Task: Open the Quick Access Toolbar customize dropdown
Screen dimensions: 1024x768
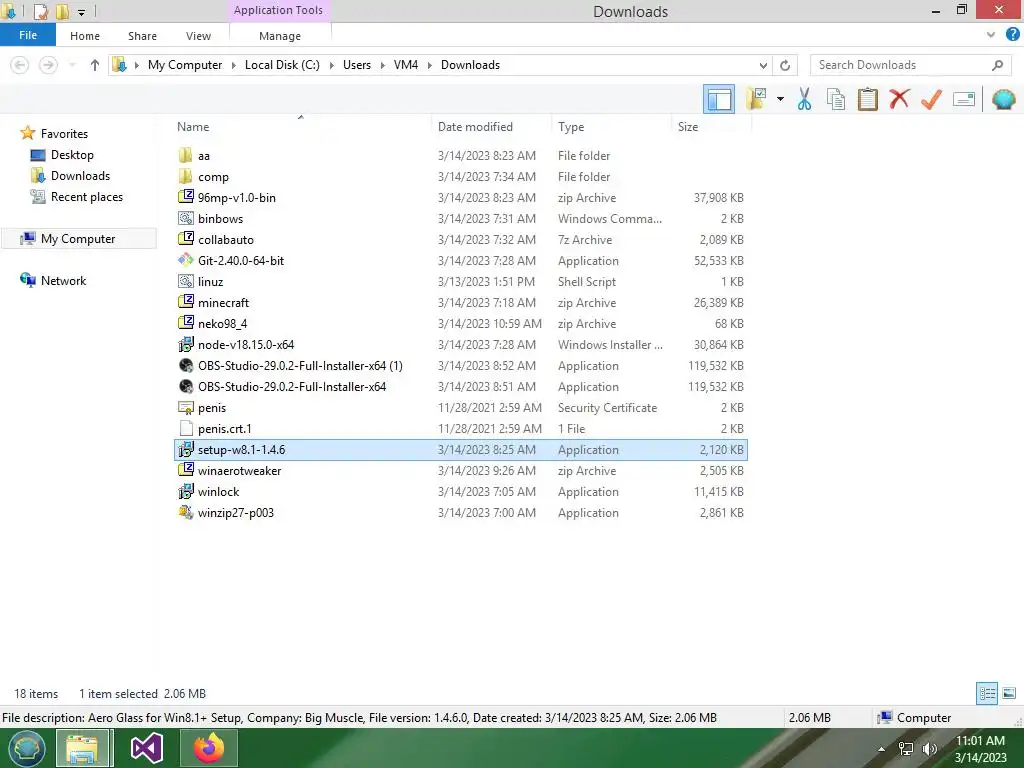Action: pyautogui.click(x=82, y=12)
